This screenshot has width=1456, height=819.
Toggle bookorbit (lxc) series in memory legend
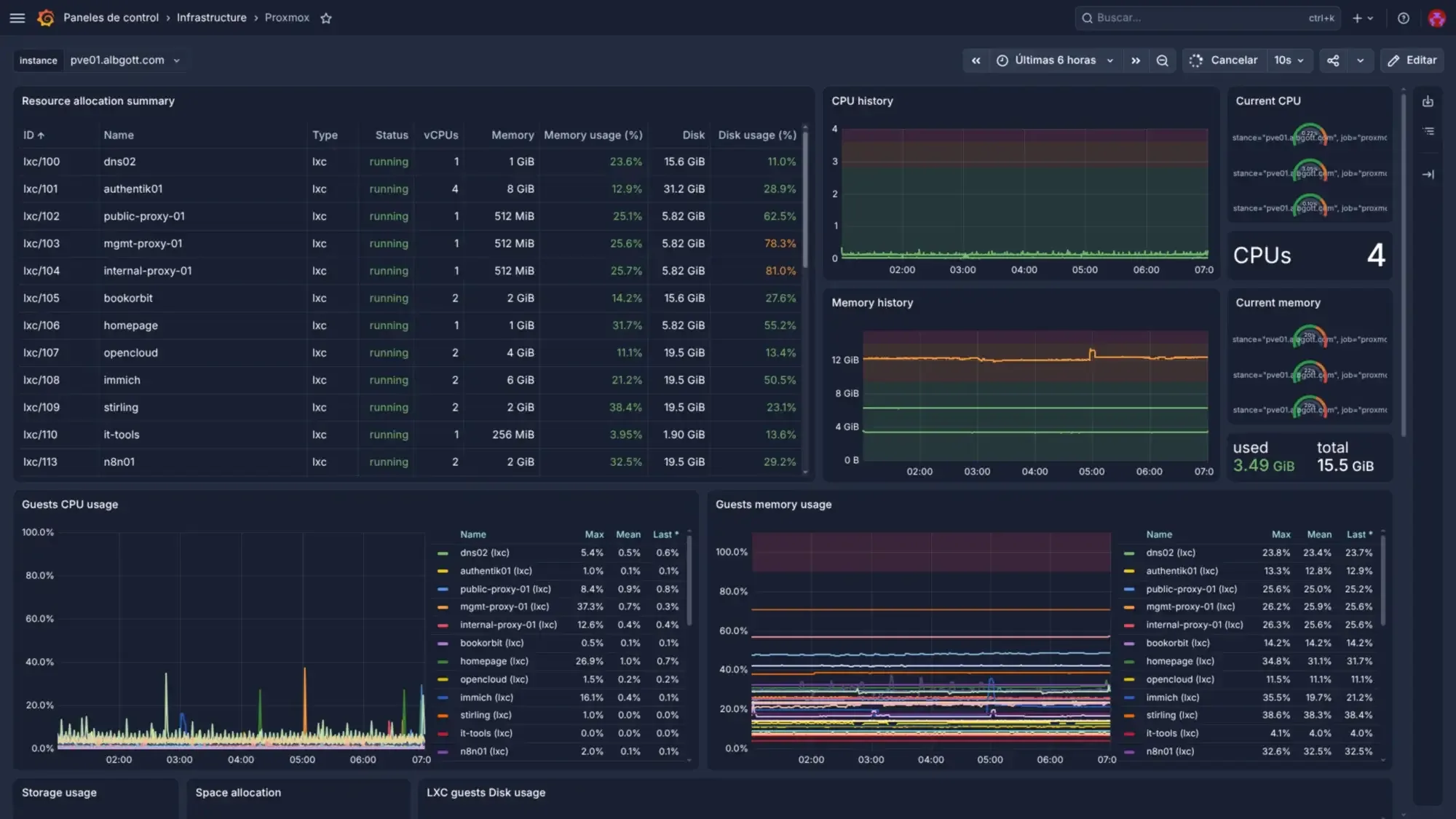[1178, 644]
